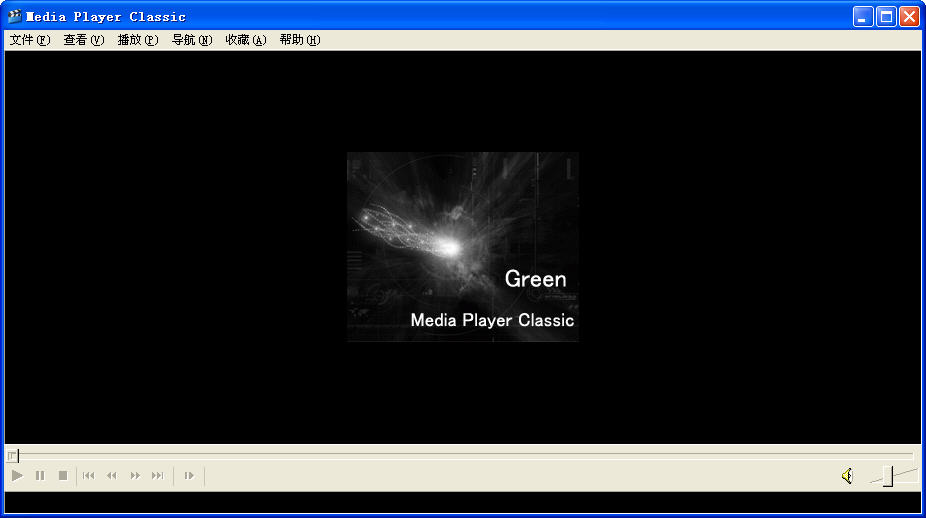
Task: Skip to previous track icon
Action: [89, 476]
